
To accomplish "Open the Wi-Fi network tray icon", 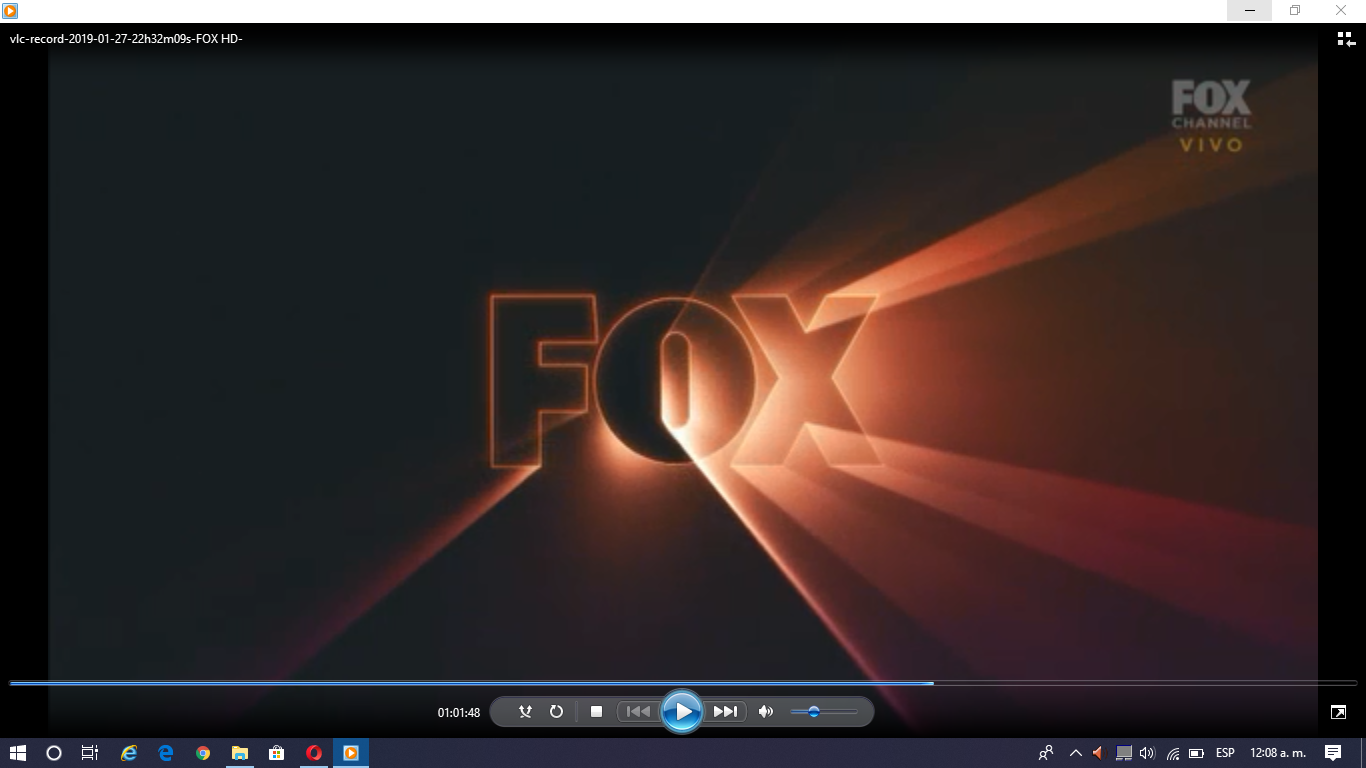I will [1173, 753].
